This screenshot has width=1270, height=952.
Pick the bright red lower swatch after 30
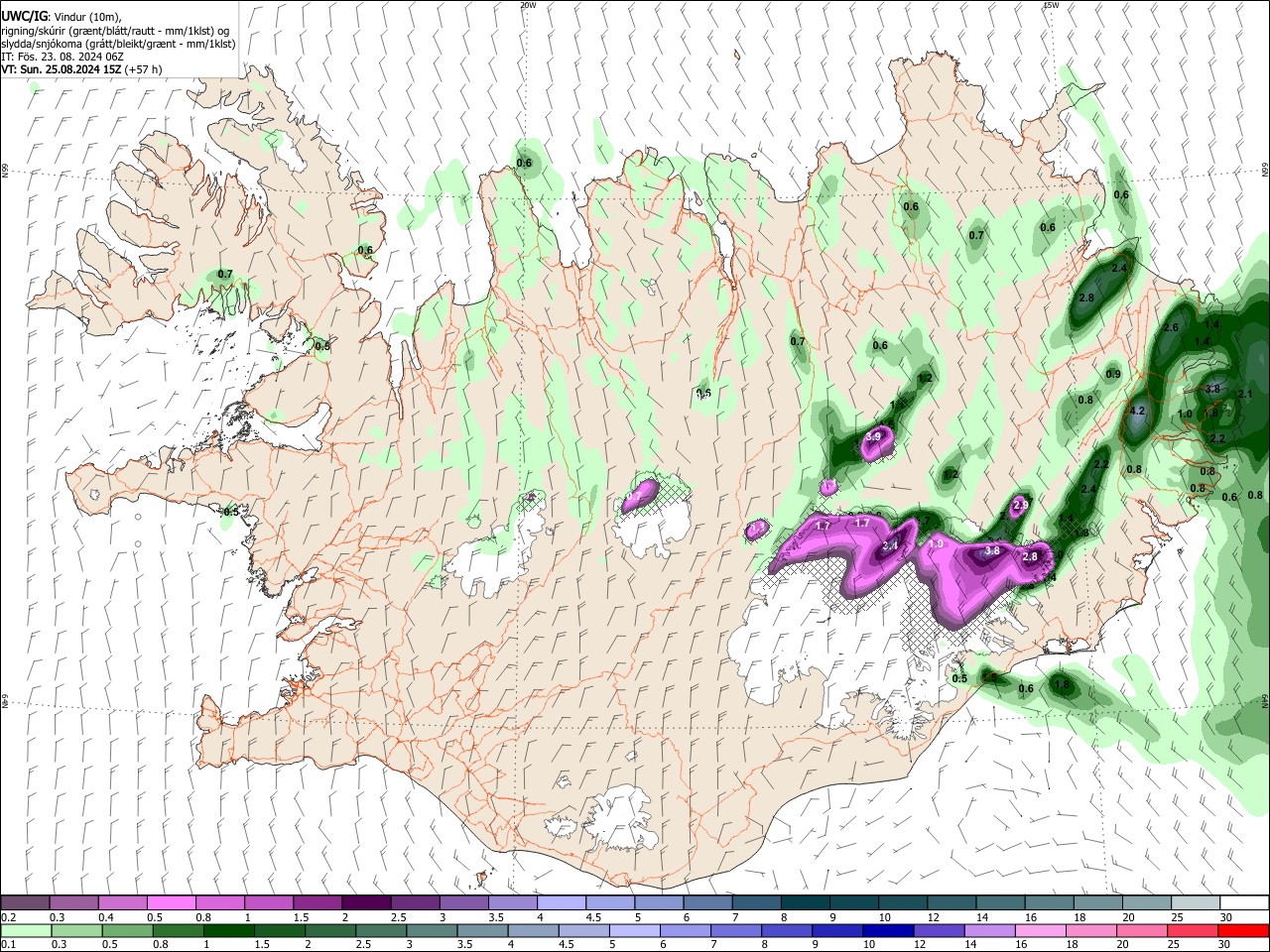pyautogui.click(x=1243, y=930)
